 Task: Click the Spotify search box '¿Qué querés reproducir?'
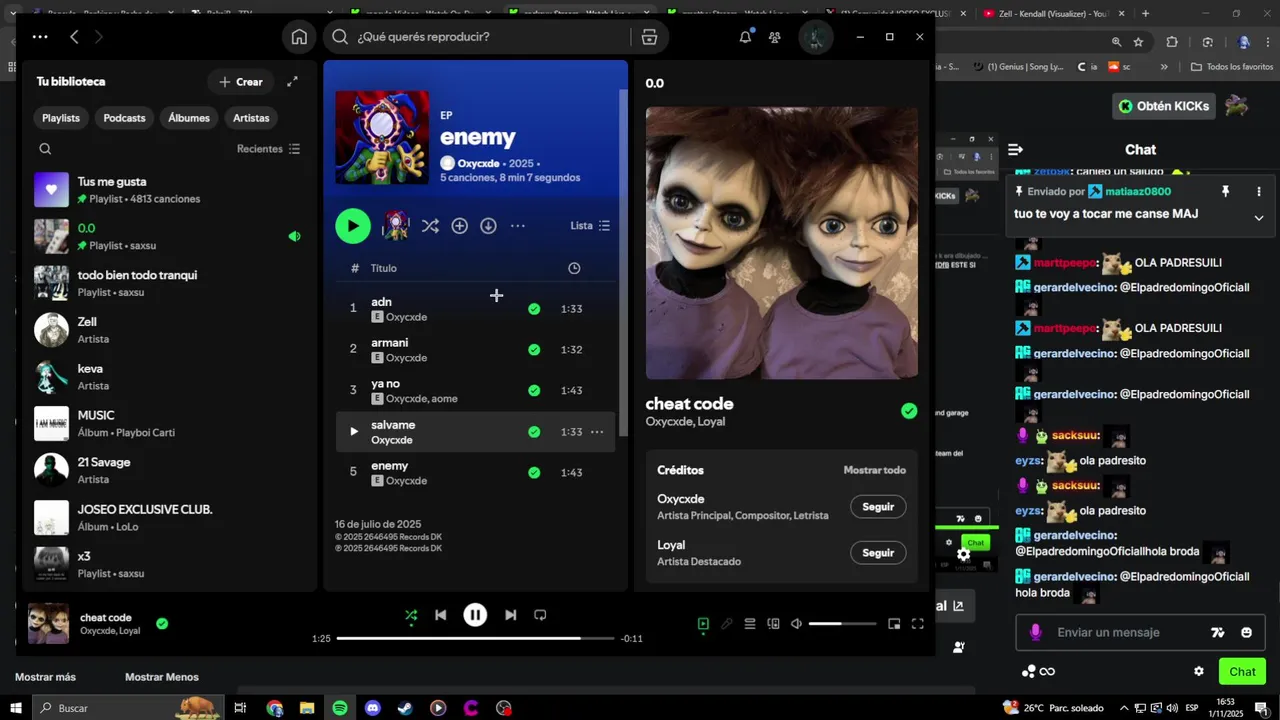[x=480, y=37]
